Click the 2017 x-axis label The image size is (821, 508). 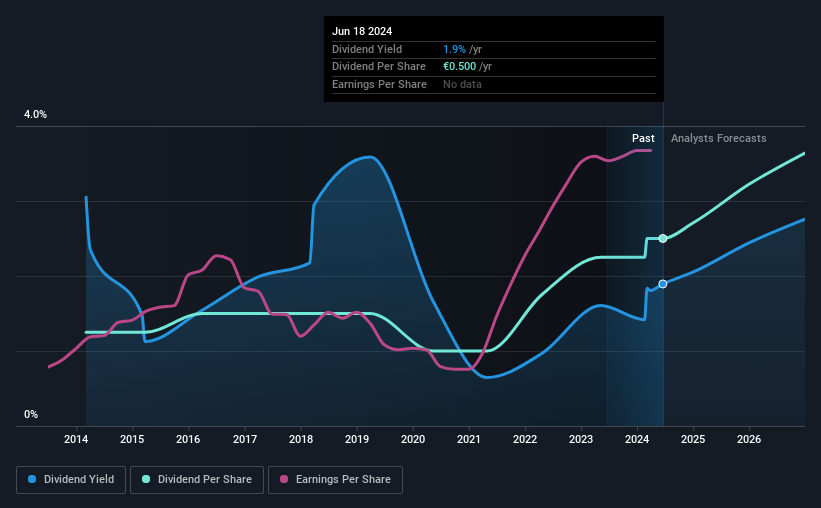[245, 439]
